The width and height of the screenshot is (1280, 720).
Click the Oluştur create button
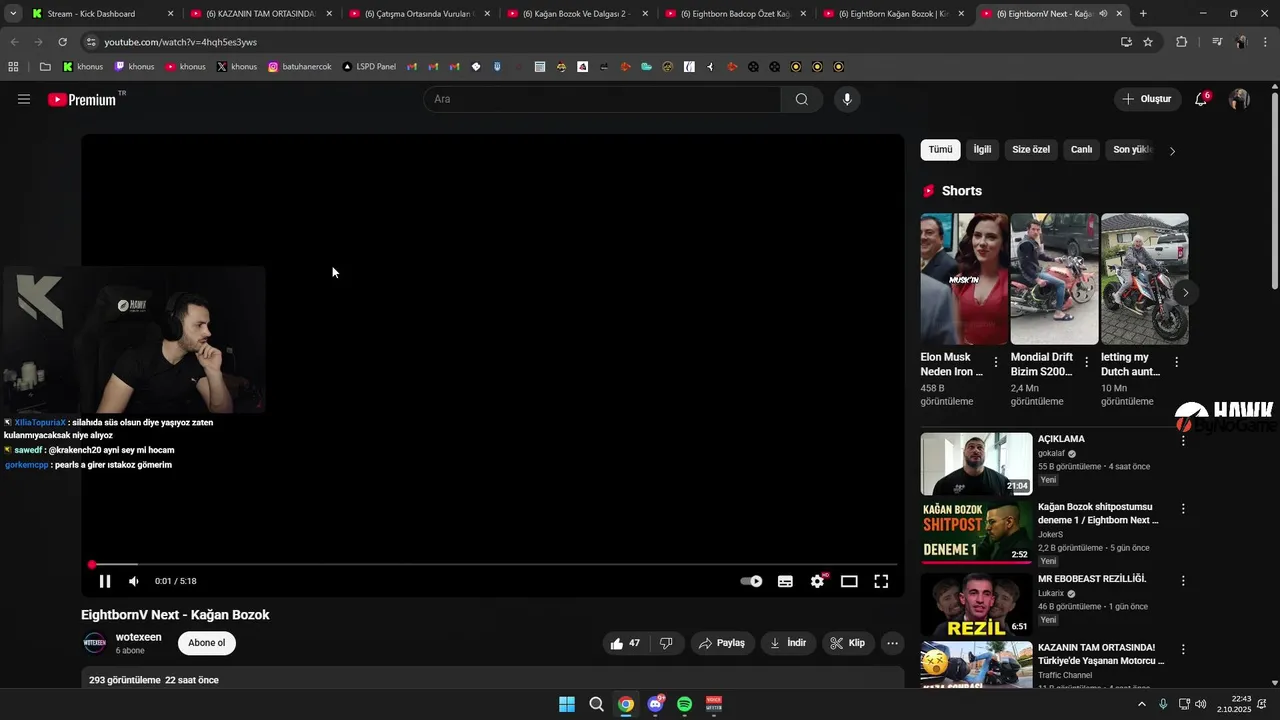(x=1146, y=99)
